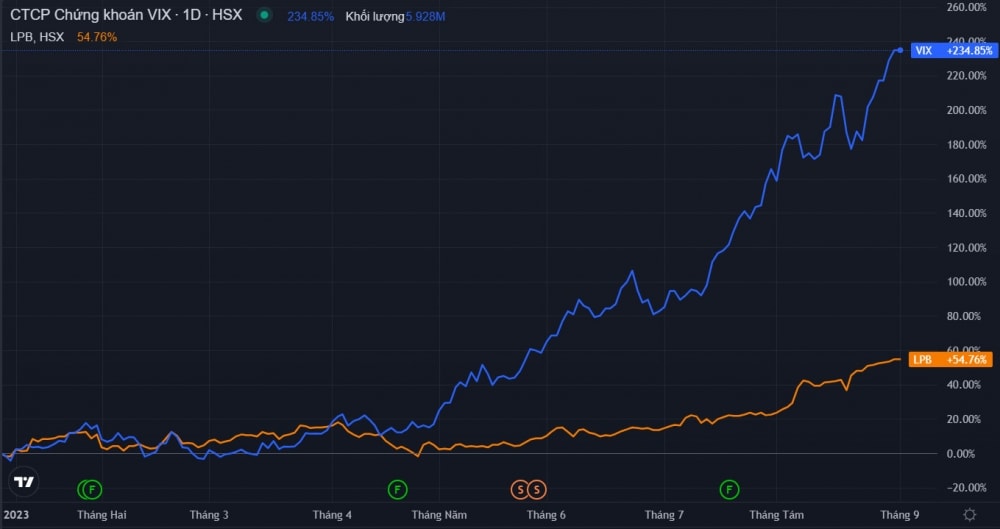
Task: Click the front F marker above Tháng Hai
Action: [92, 490]
